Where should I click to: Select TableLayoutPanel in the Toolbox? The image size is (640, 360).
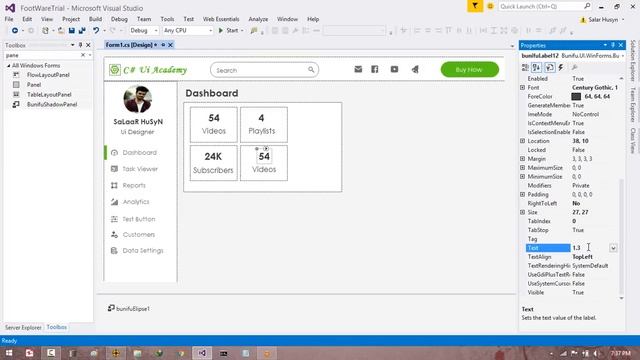49,95
